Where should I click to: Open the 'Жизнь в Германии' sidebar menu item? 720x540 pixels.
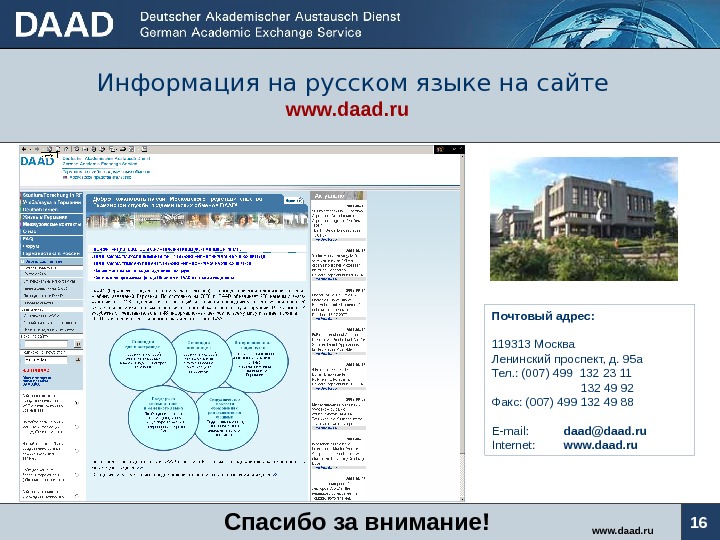pos(45,217)
